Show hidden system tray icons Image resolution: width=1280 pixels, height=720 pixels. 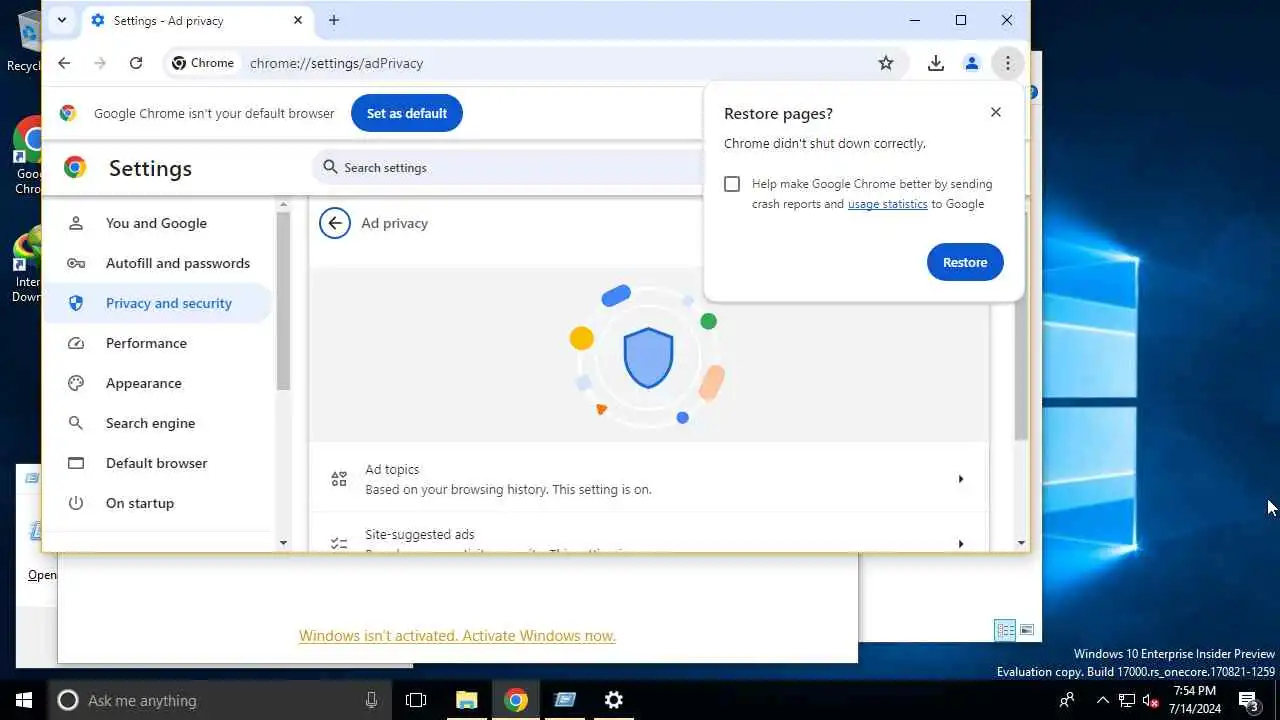(1102, 700)
